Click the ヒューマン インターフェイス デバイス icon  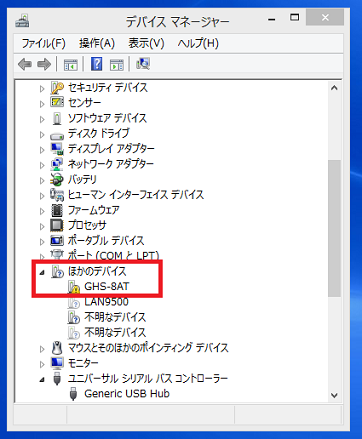tap(57, 195)
